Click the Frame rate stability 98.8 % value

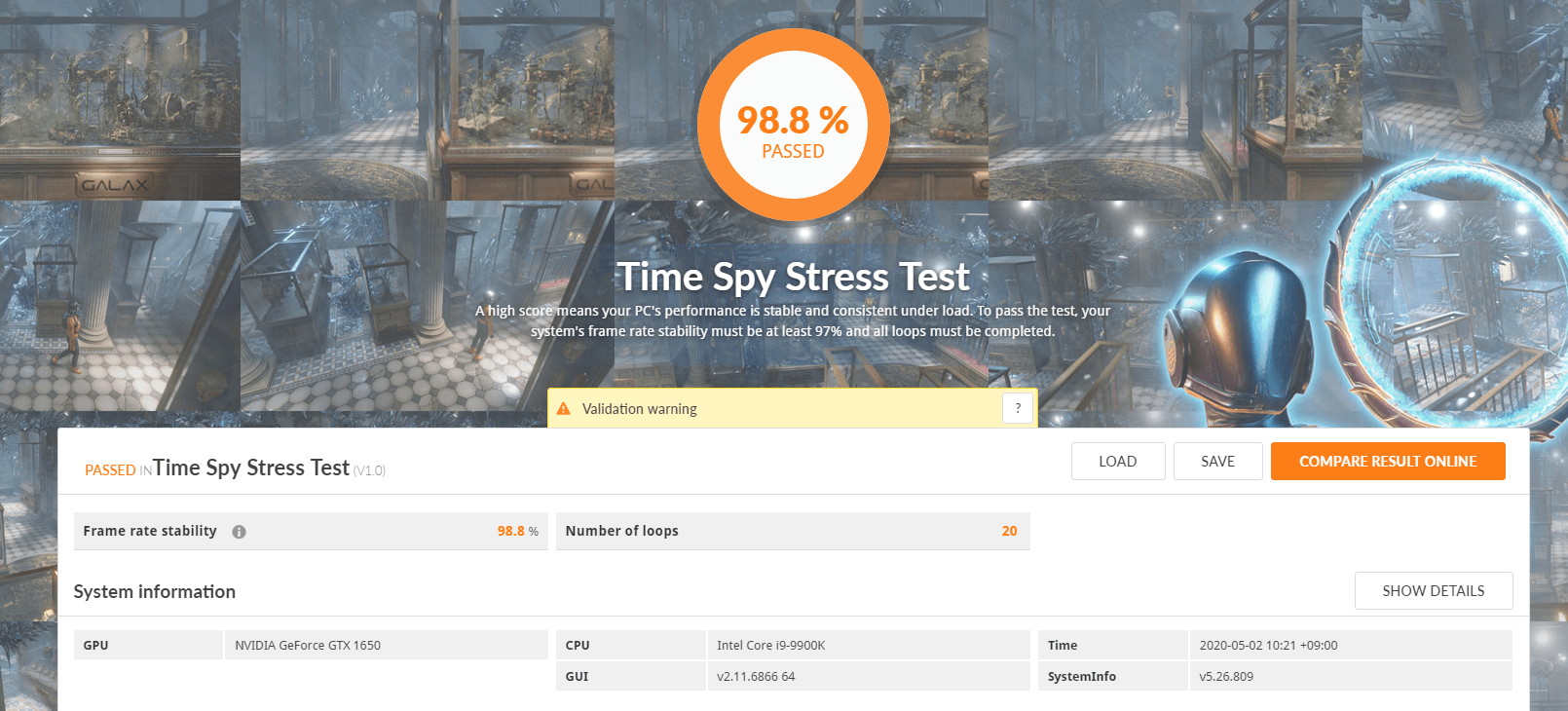[x=518, y=531]
